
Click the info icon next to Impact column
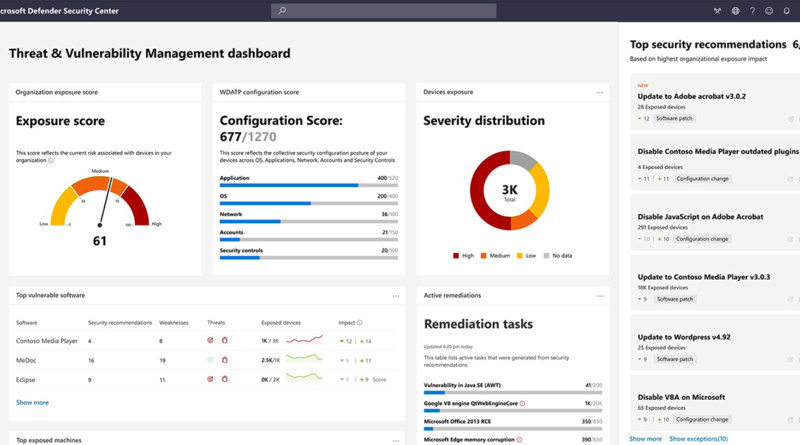tap(359, 323)
